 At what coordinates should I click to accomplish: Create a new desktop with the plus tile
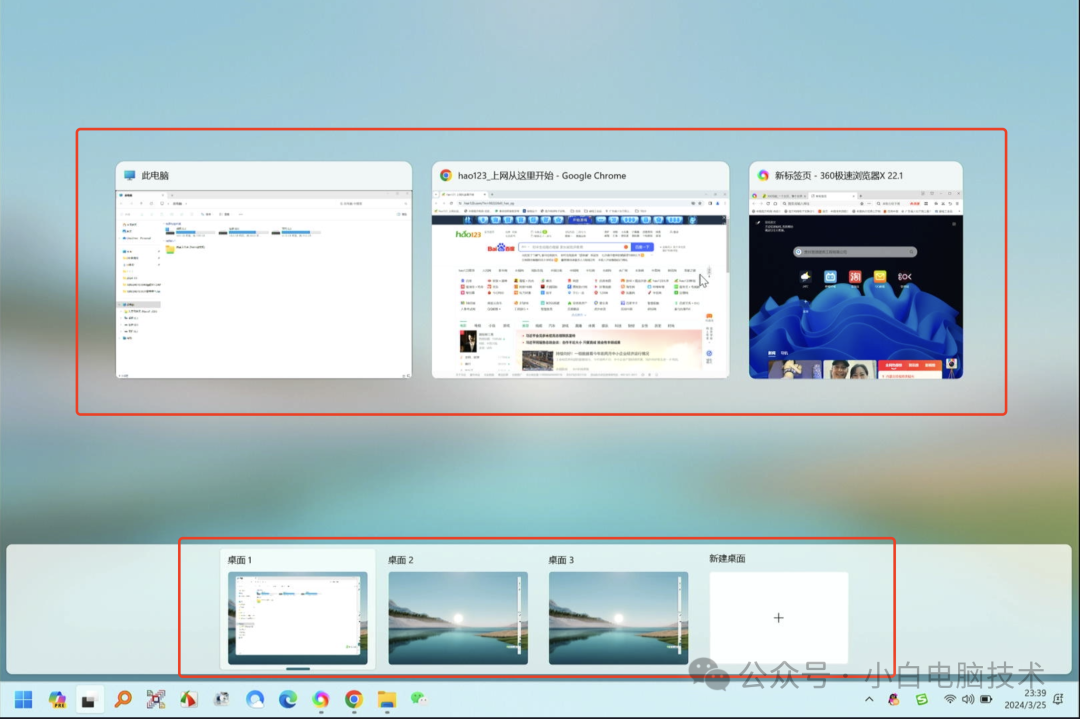[x=778, y=618]
